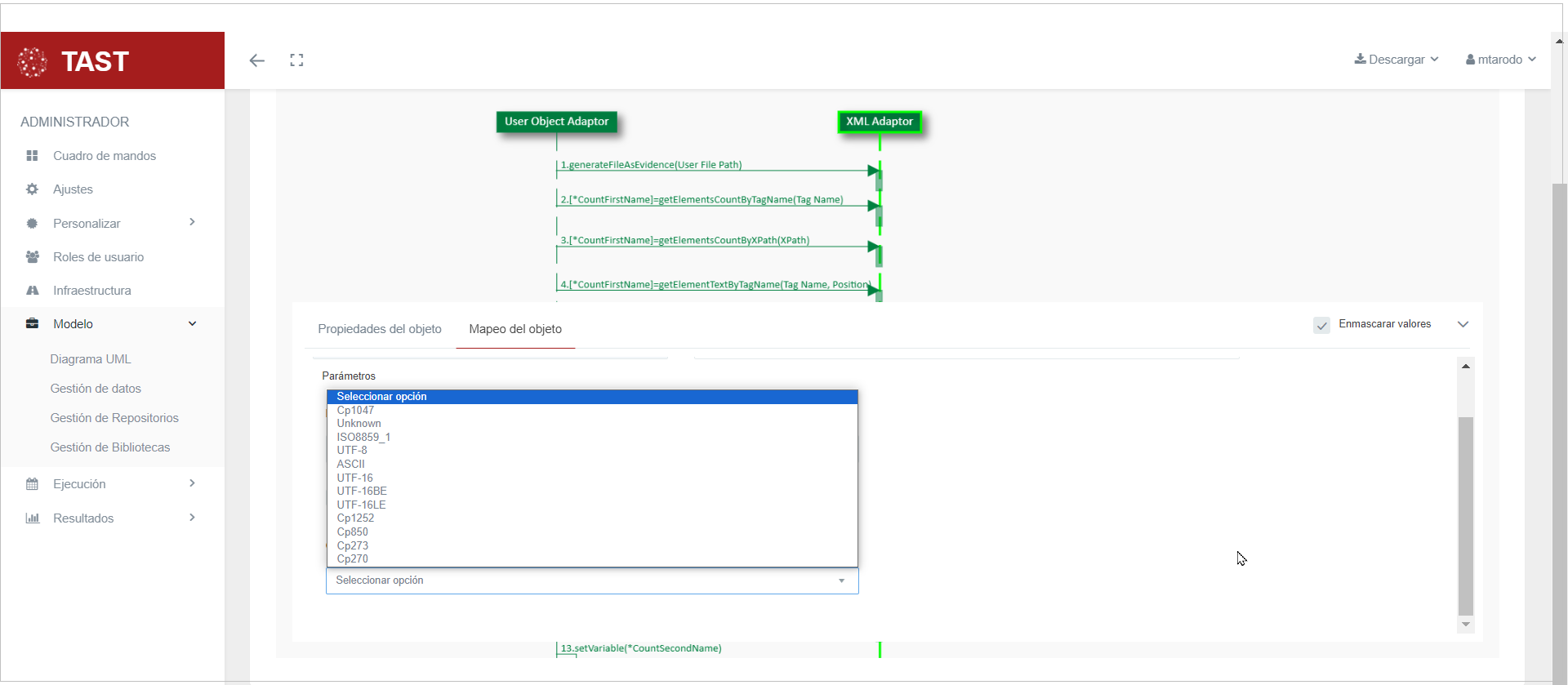Click the Ajustes gear icon
The height and width of the screenshot is (685, 1568).
[x=33, y=189]
